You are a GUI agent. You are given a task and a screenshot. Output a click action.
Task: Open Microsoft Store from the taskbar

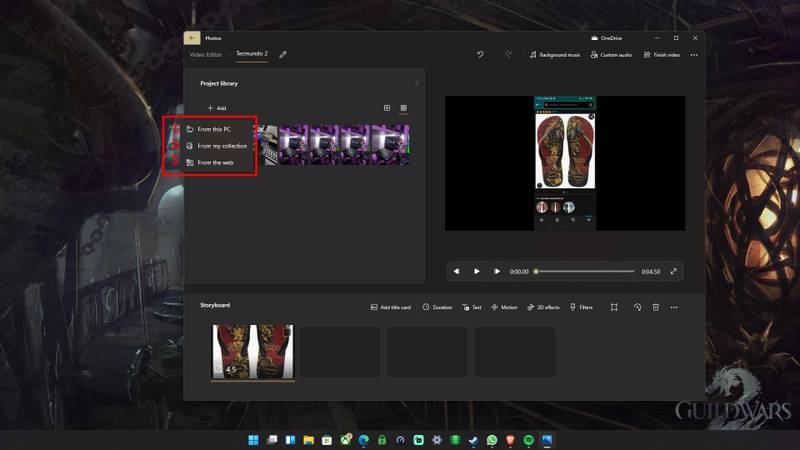click(x=327, y=440)
